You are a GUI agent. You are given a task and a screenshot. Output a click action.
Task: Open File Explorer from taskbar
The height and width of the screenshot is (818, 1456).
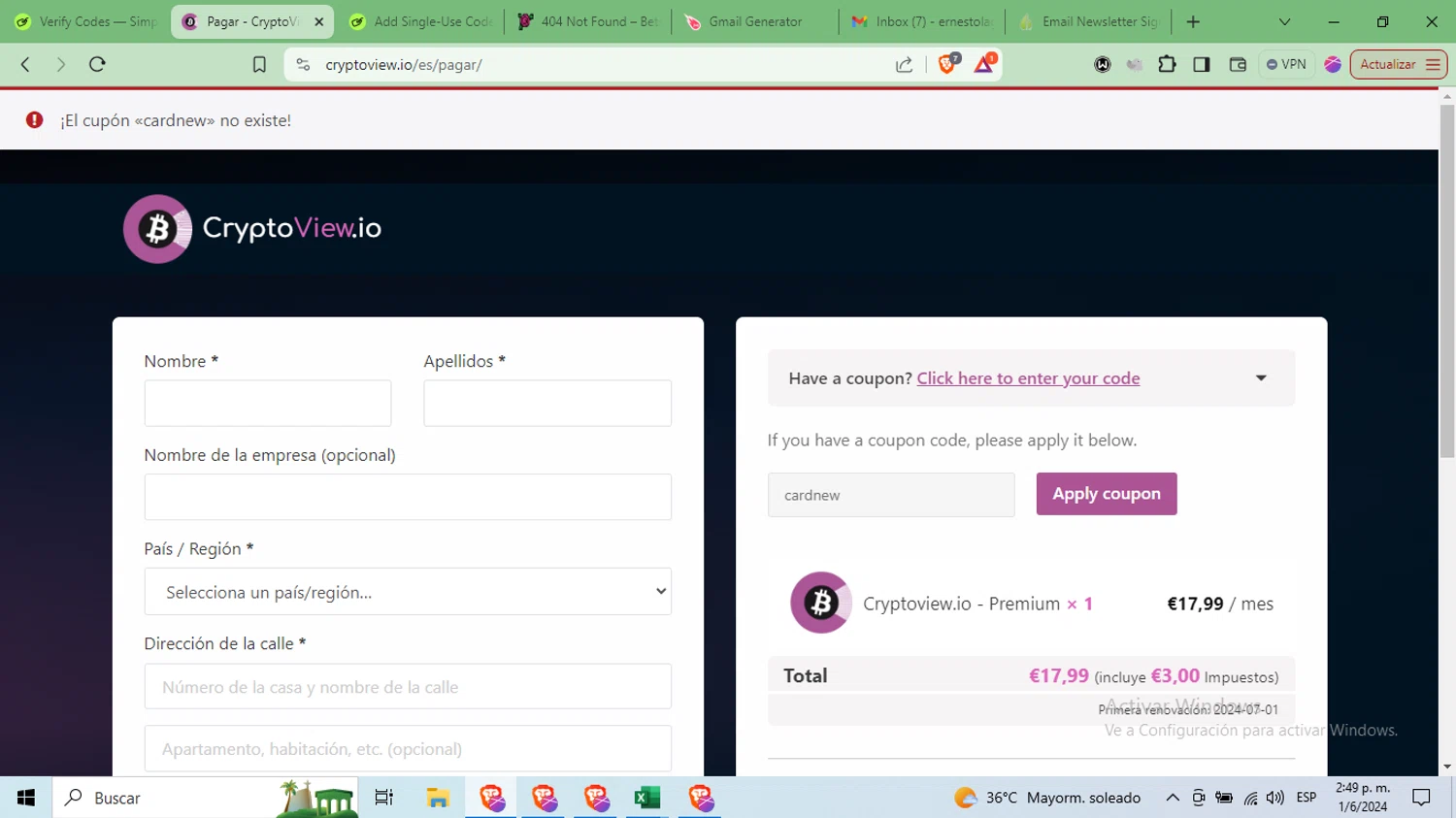click(x=438, y=798)
